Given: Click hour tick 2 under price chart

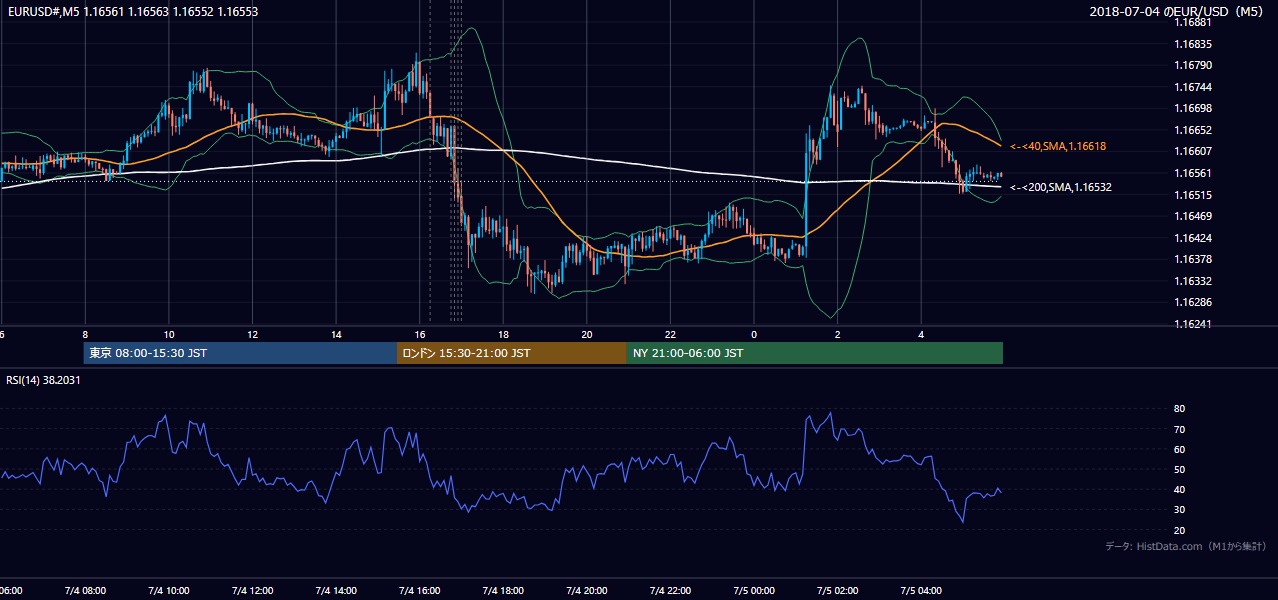Looking at the screenshot, I should pyautogui.click(x=838, y=334).
